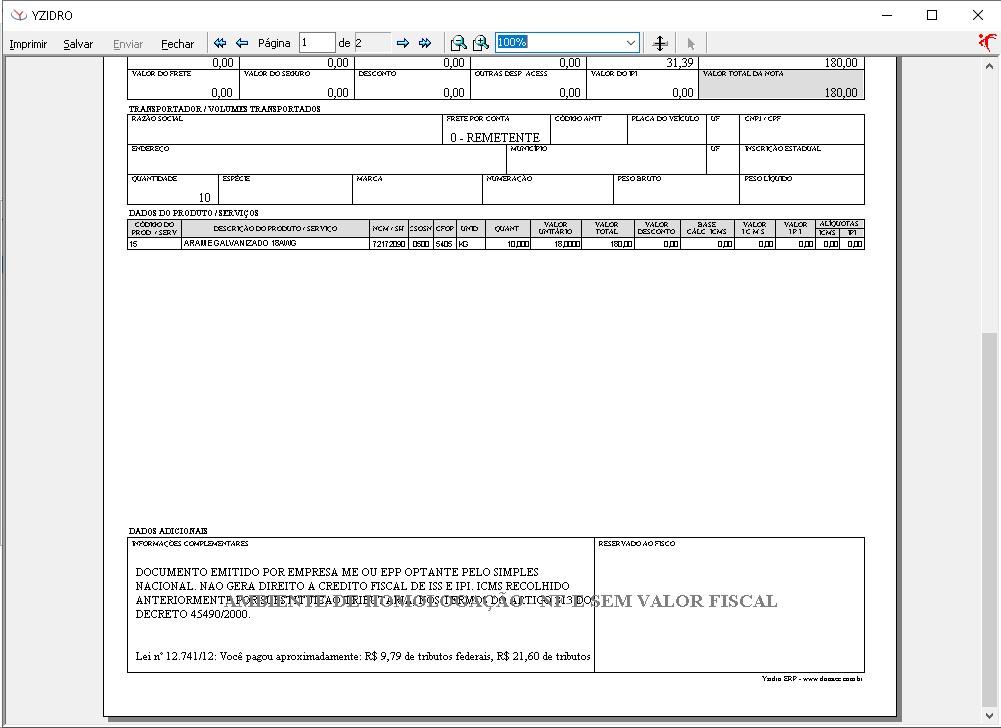This screenshot has width=1001, height=728.
Task: Click the unit 'KG' cell
Action: 470,244
